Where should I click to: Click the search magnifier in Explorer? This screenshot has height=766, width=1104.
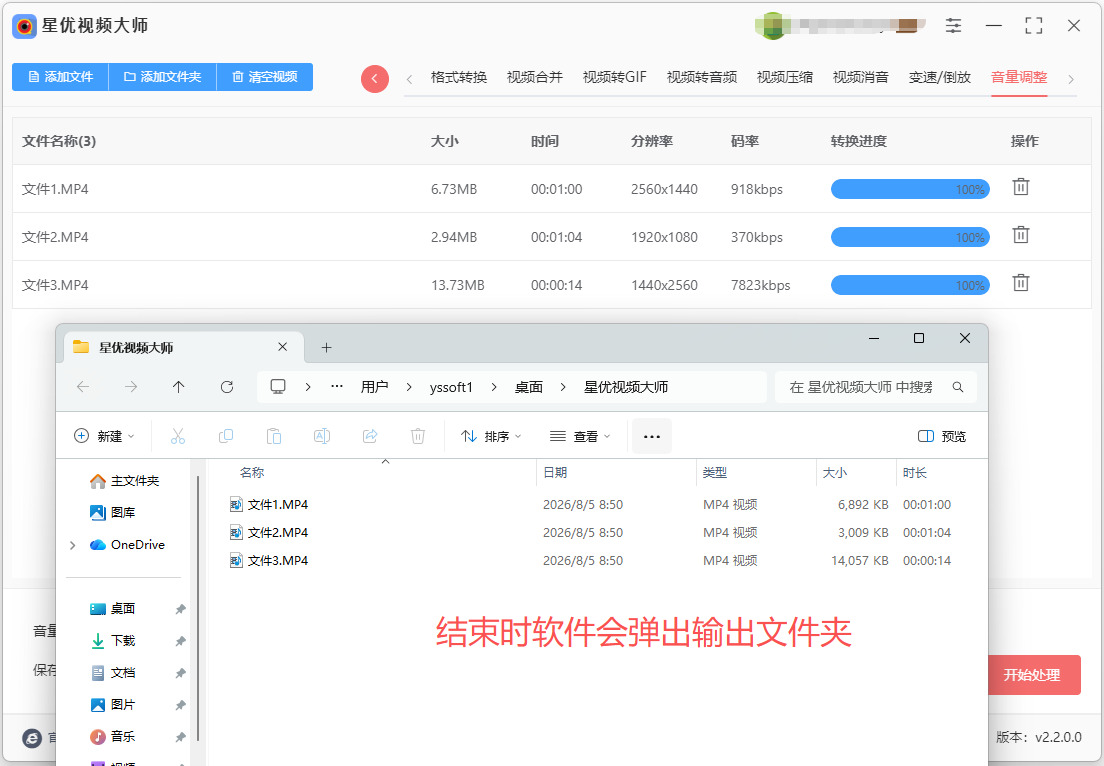(958, 387)
